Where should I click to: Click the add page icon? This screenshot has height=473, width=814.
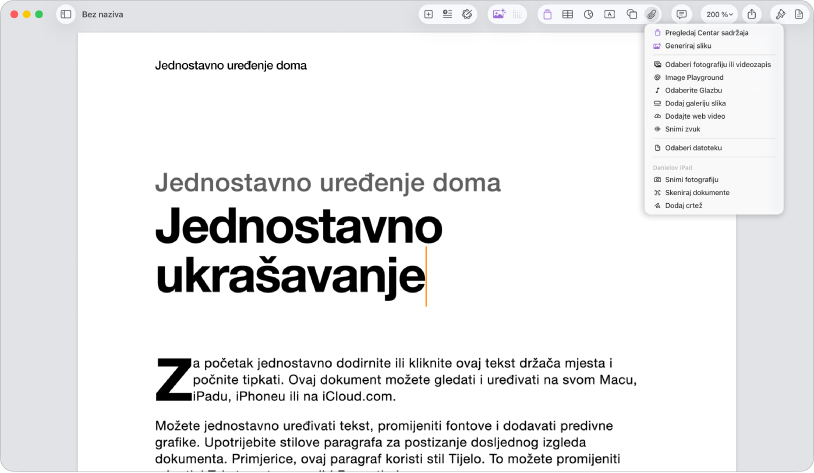coord(428,15)
